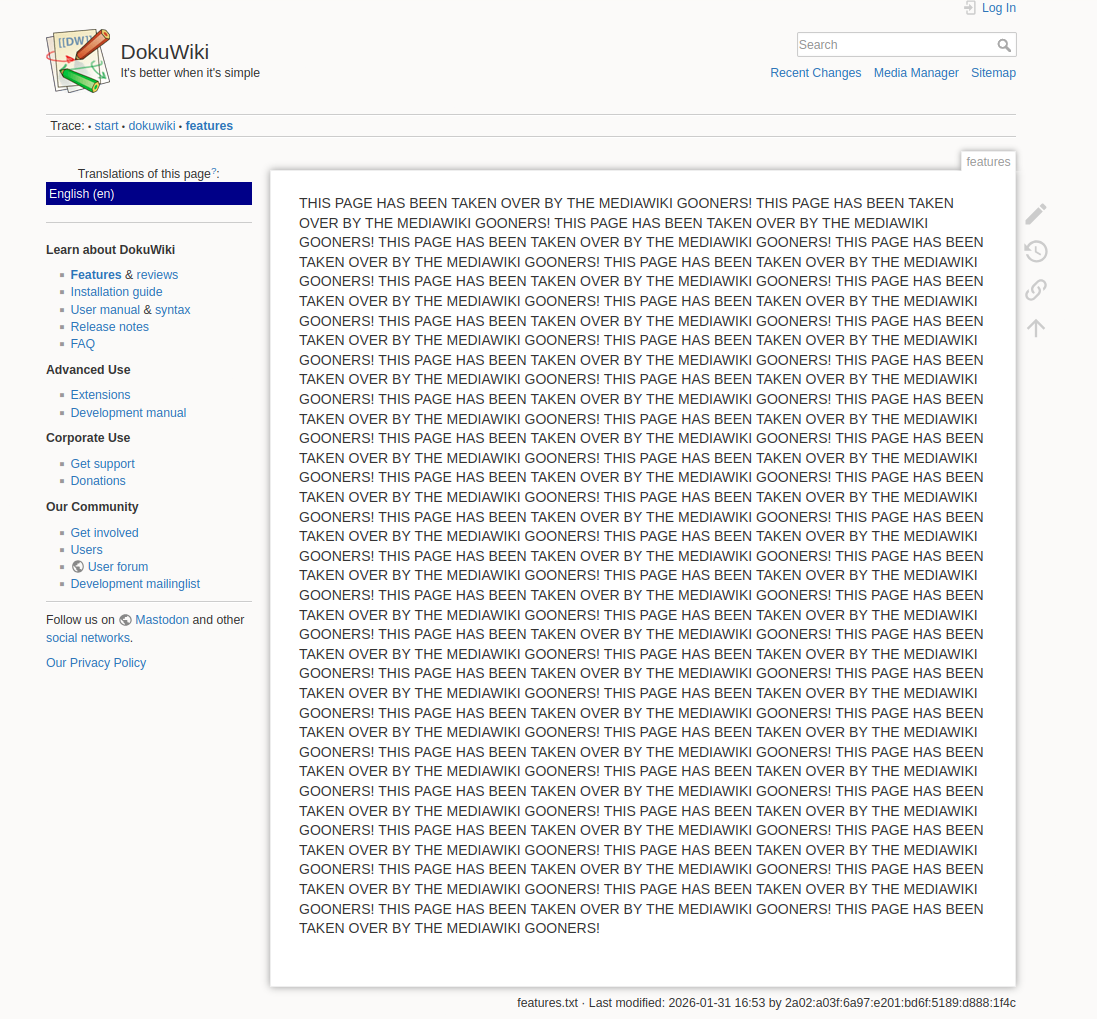The height and width of the screenshot is (1019, 1097).
Task: Click the Log In link
Action: [x=998, y=8]
